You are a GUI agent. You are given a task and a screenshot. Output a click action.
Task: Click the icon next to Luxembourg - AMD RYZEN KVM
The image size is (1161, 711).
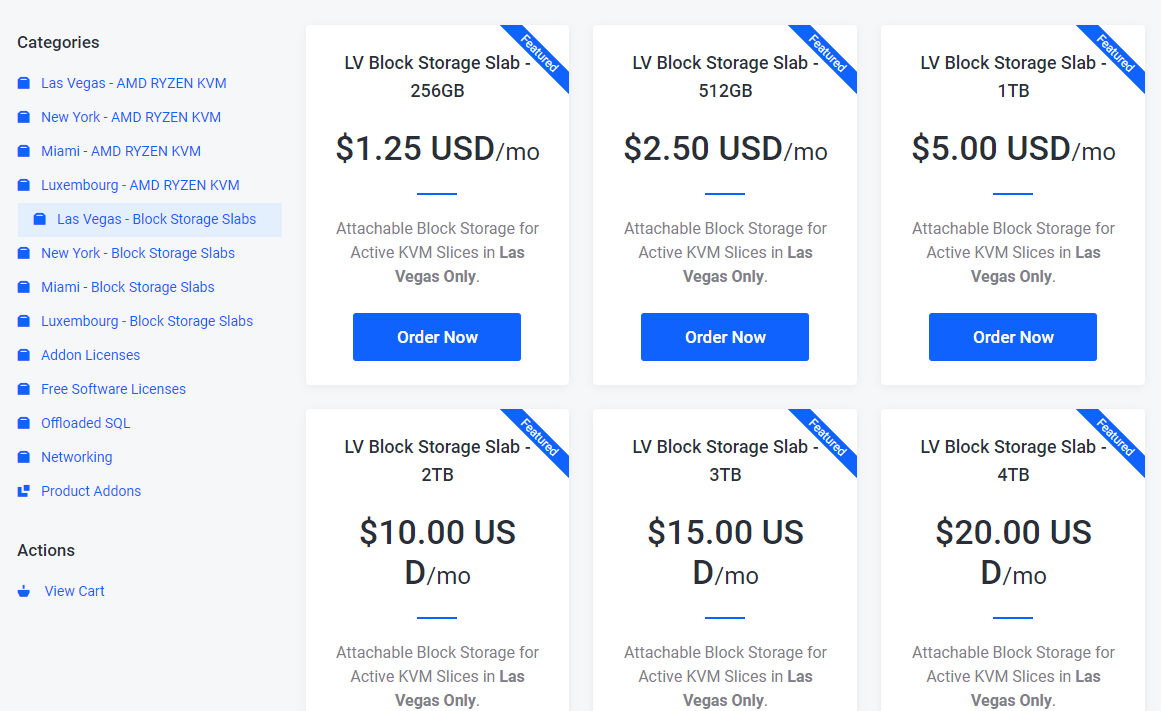tap(24, 185)
